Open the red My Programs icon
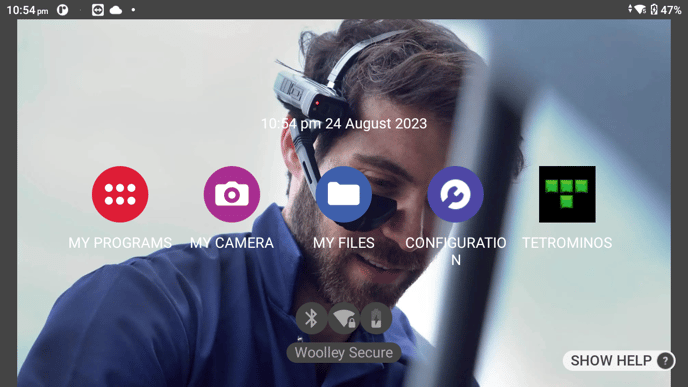The image size is (688, 387). [120, 194]
